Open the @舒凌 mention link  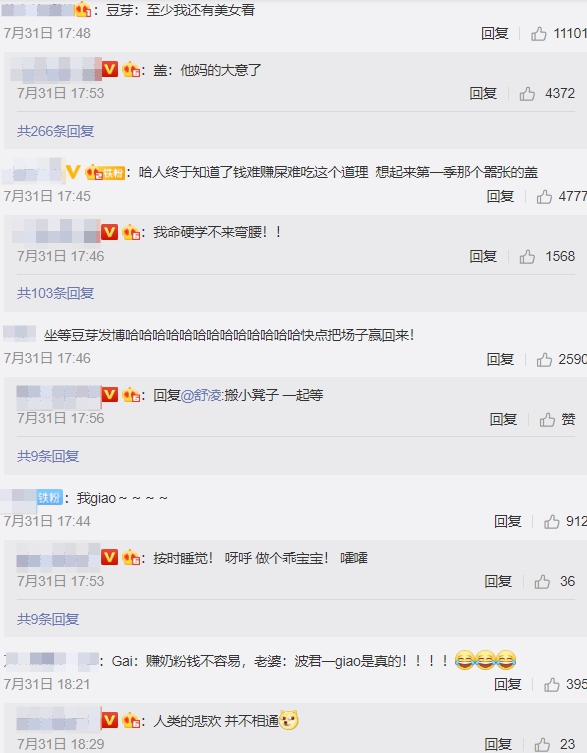(x=201, y=395)
